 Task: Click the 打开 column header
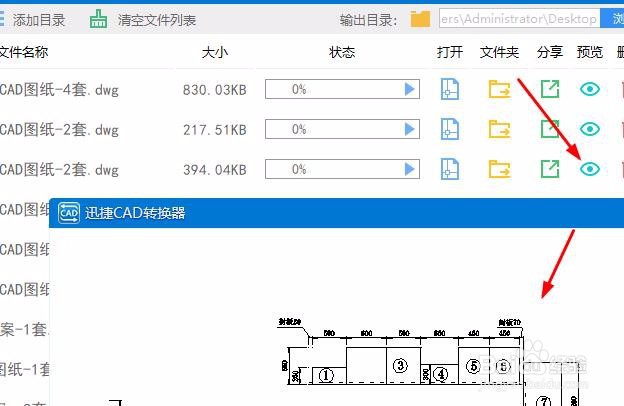pyautogui.click(x=450, y=52)
